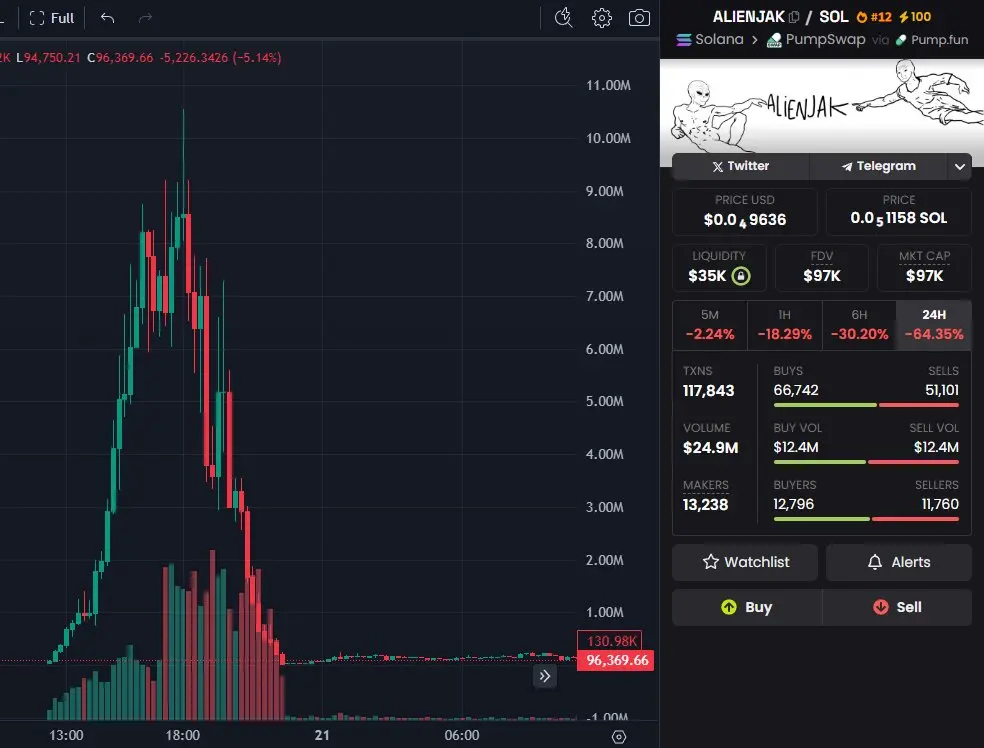The width and height of the screenshot is (984, 748).
Task: Click the SELLERS count 11,760
Action: (x=940, y=505)
